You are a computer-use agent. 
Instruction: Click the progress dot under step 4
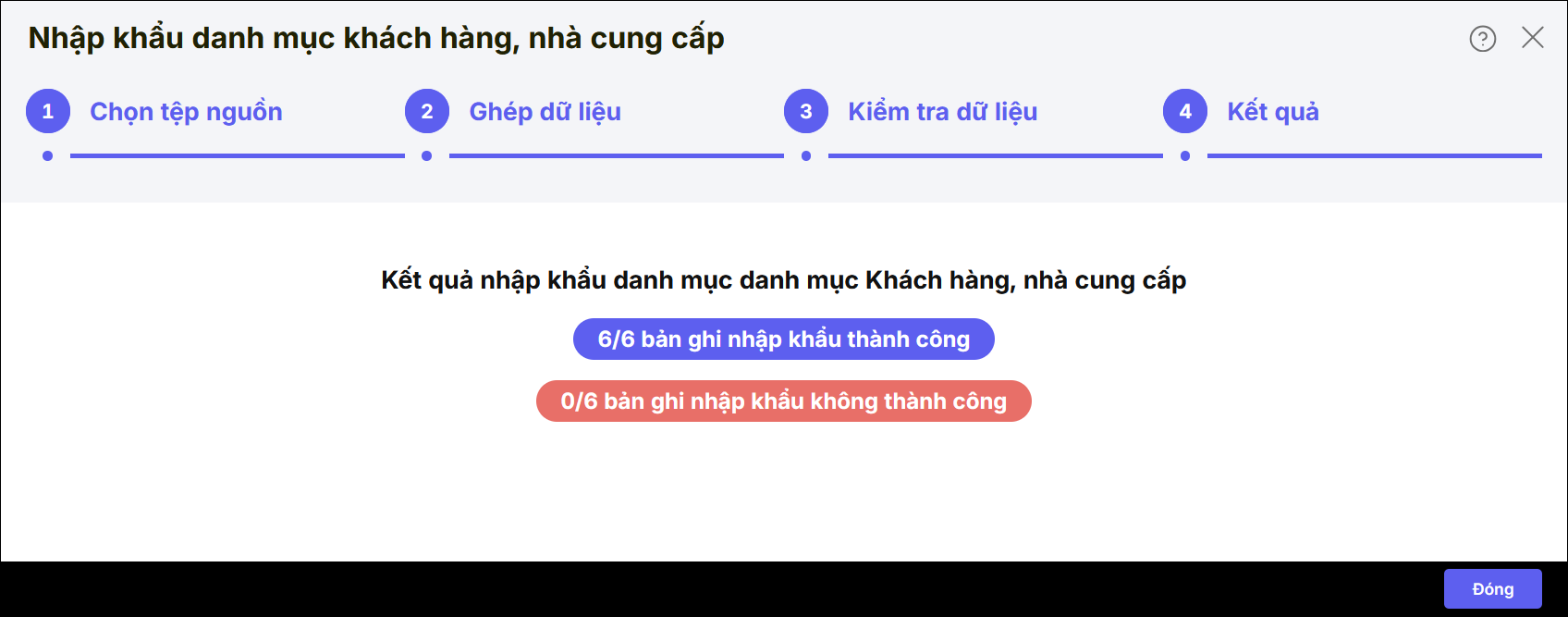point(1185,156)
